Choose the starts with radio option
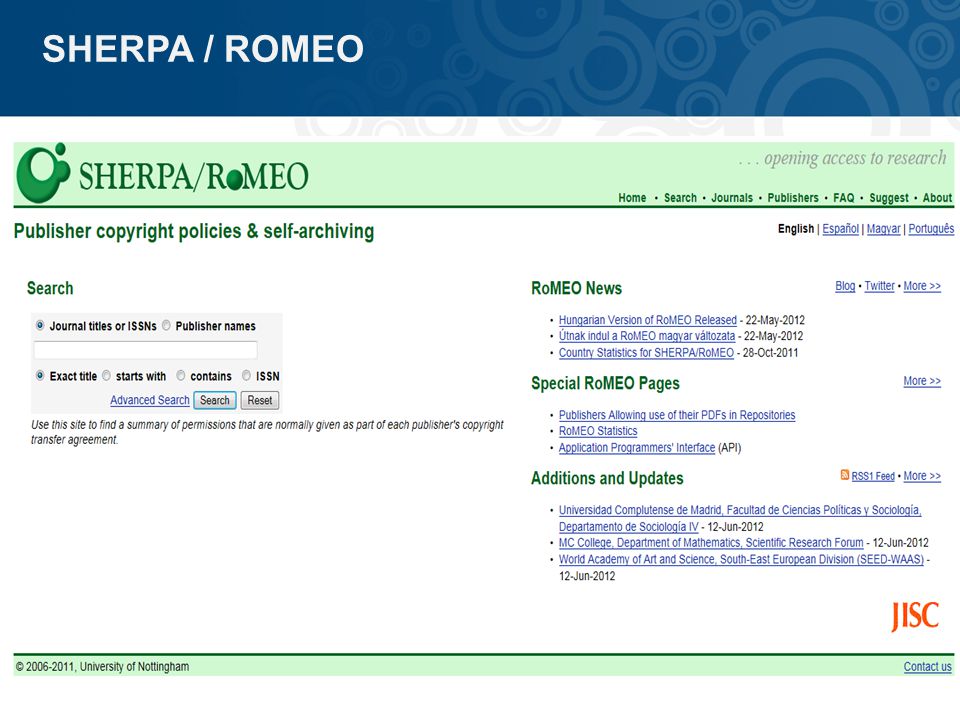960x720 pixels. pyautogui.click(x=107, y=375)
